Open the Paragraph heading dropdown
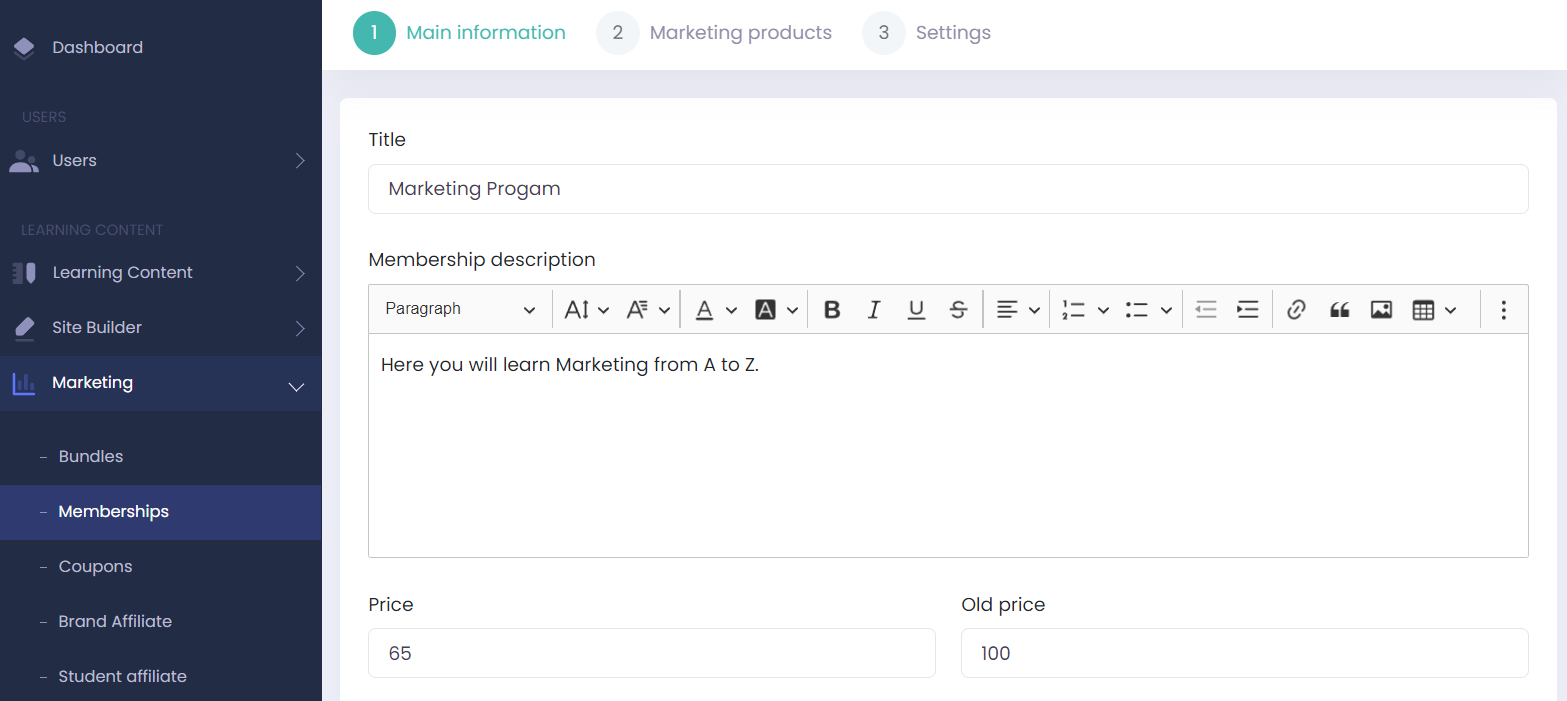Viewport: 1567px width, 701px height. pyautogui.click(x=460, y=310)
